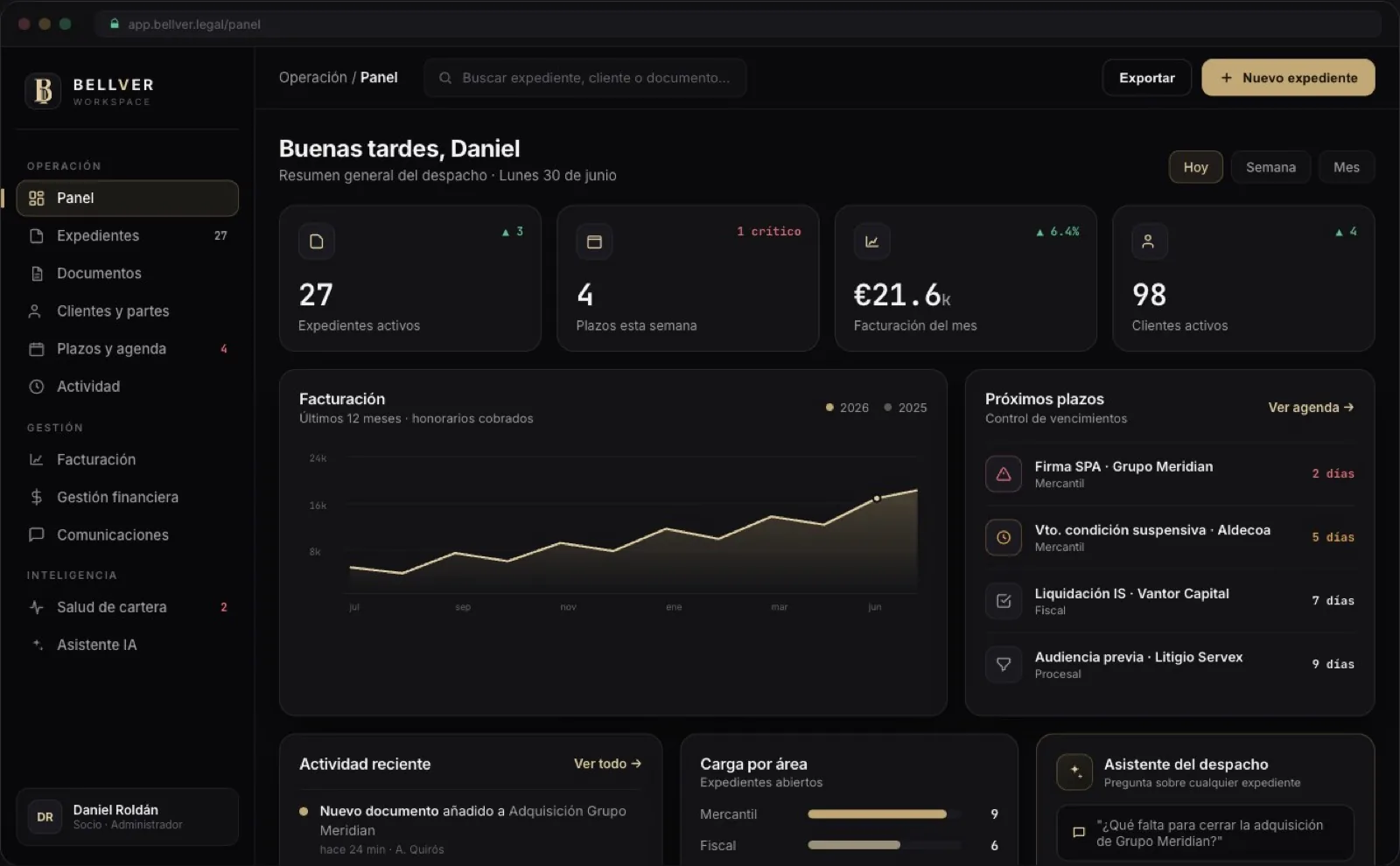Screen dimensions: 1400x866
Task: Follow the Ver agenda link
Action: (1311, 408)
